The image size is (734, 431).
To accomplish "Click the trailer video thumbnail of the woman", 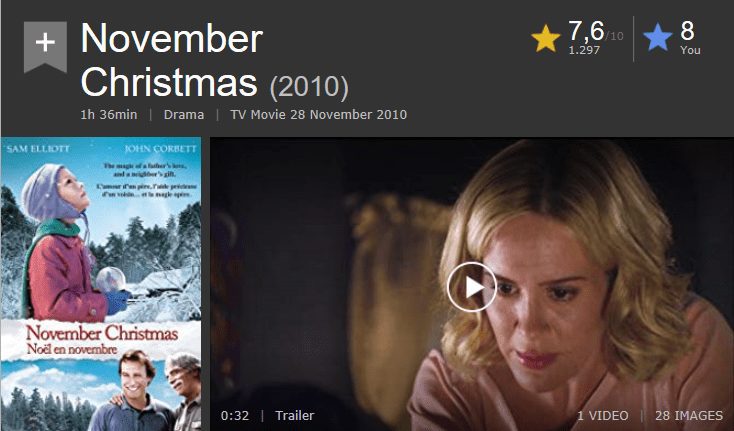I will [x=472, y=284].
